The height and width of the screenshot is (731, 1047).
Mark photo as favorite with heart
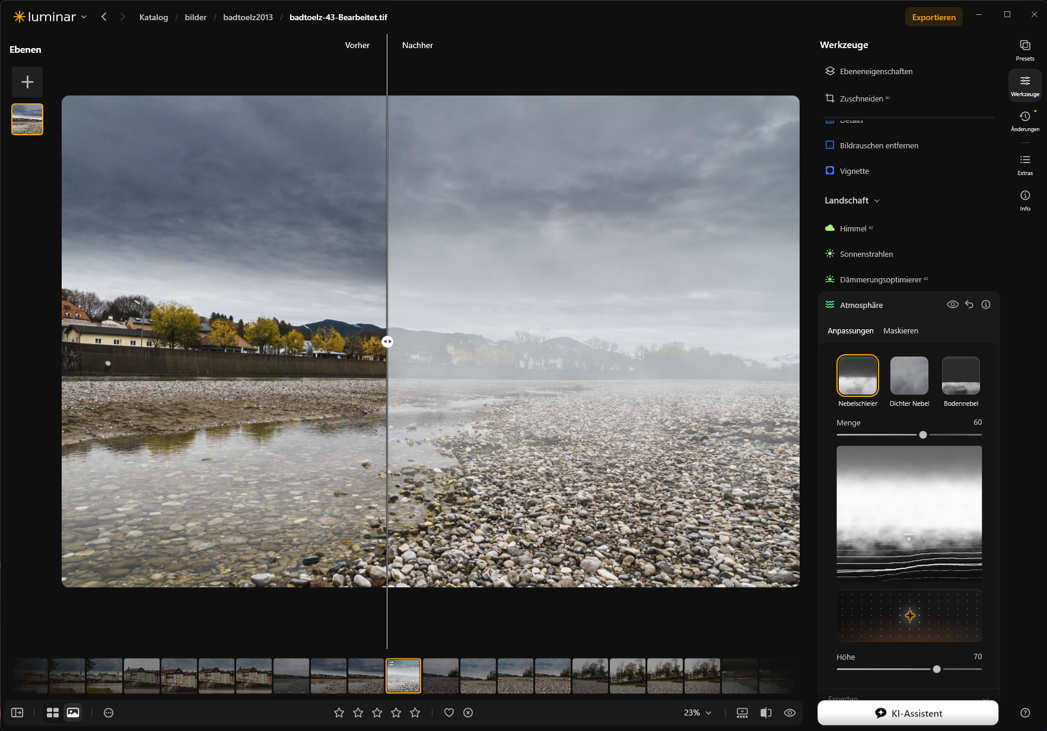(449, 712)
